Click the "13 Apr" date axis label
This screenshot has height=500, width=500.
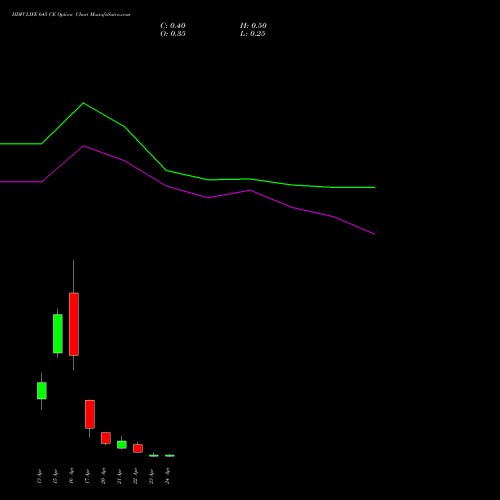pos(39,476)
